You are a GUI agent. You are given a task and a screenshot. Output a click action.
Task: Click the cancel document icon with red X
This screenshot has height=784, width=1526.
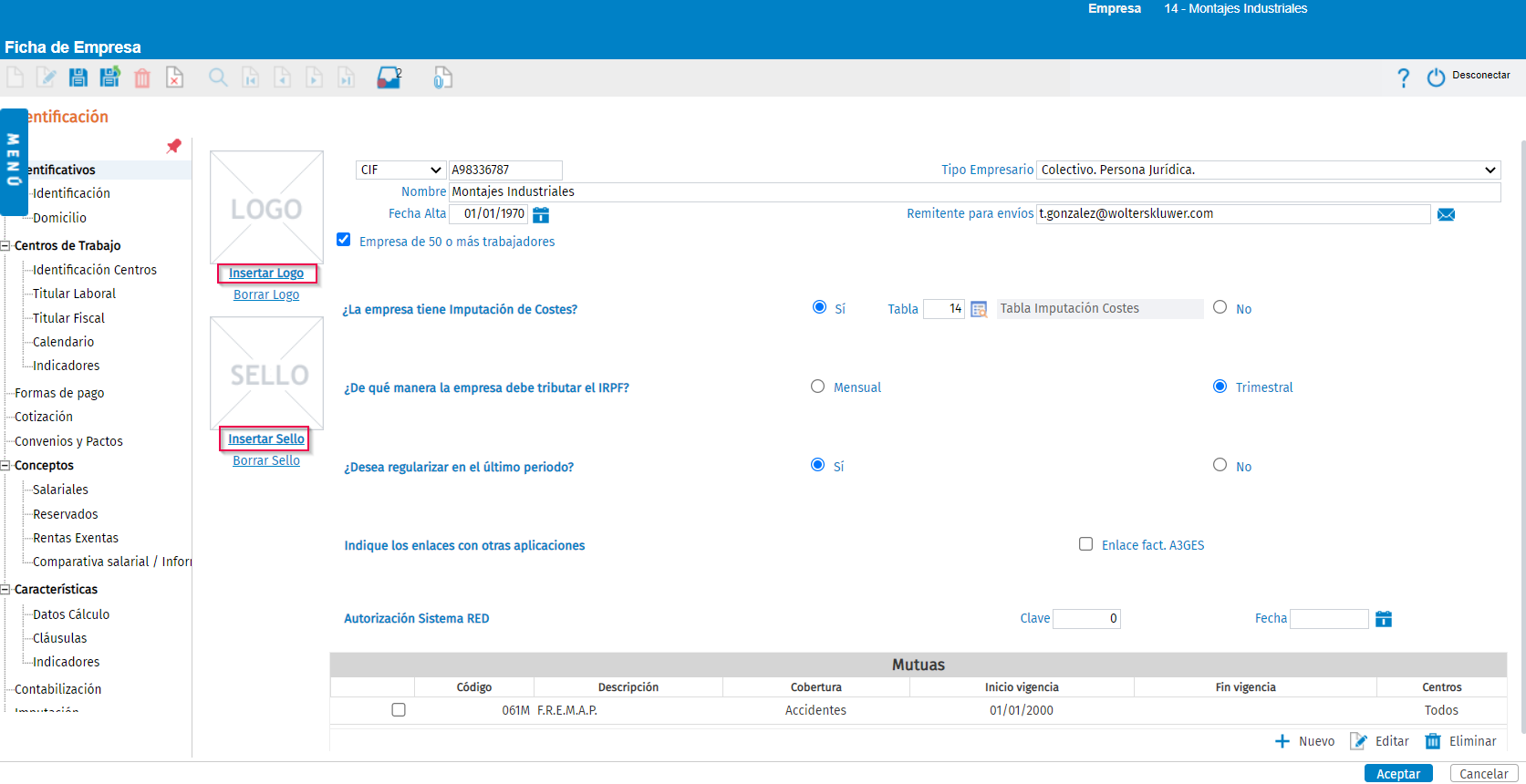coord(174,77)
